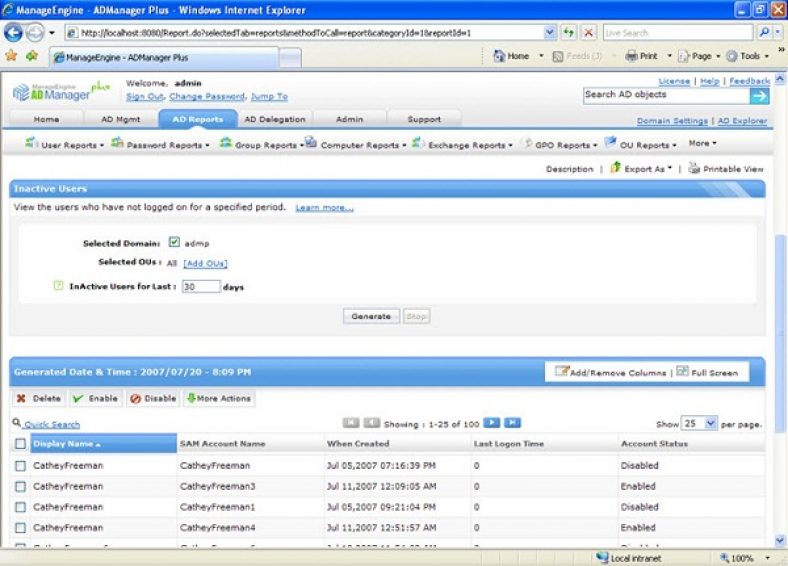788x566 pixels.
Task: Check the row with SAM CatheyFreeman3
Action: coord(20,487)
